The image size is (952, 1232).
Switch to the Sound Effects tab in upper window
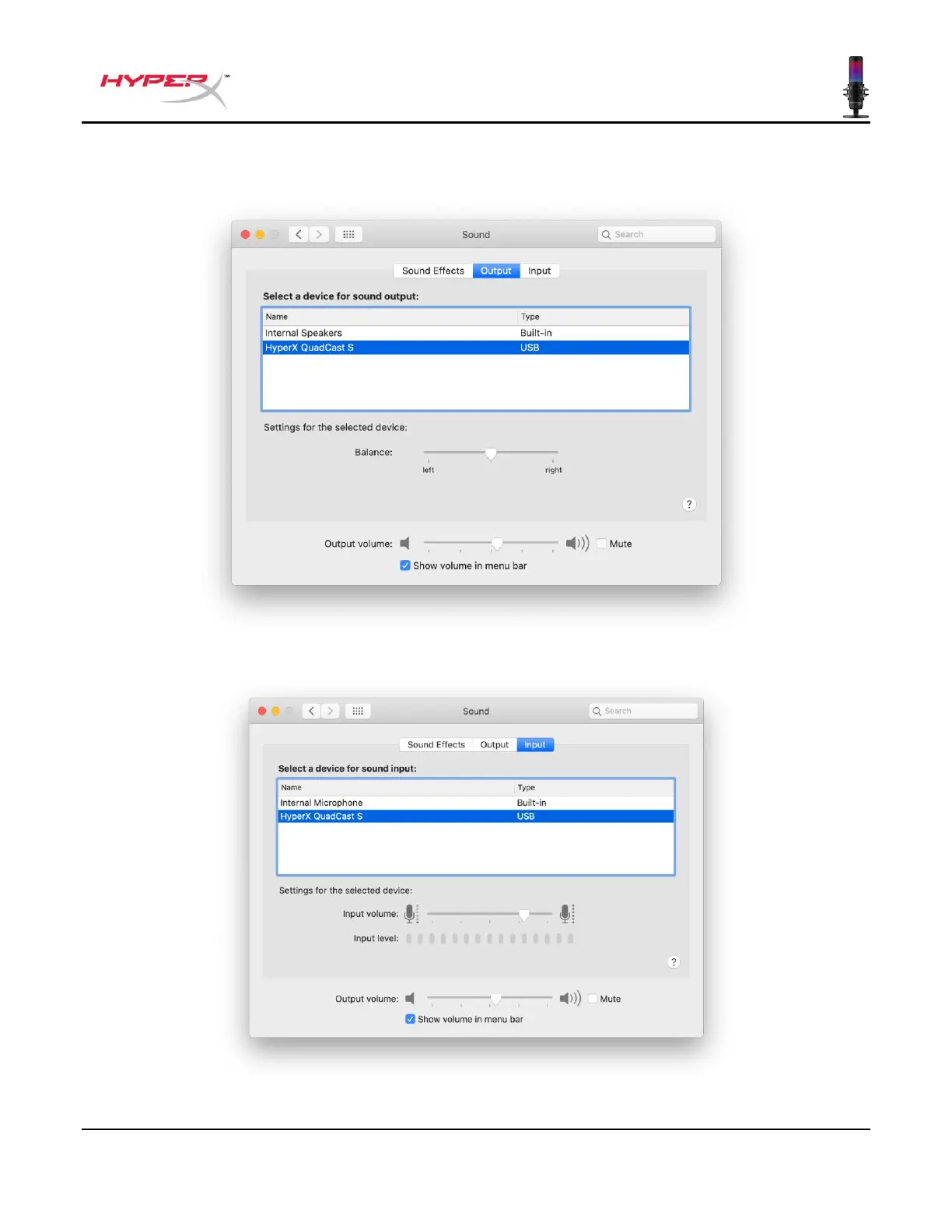coord(433,271)
